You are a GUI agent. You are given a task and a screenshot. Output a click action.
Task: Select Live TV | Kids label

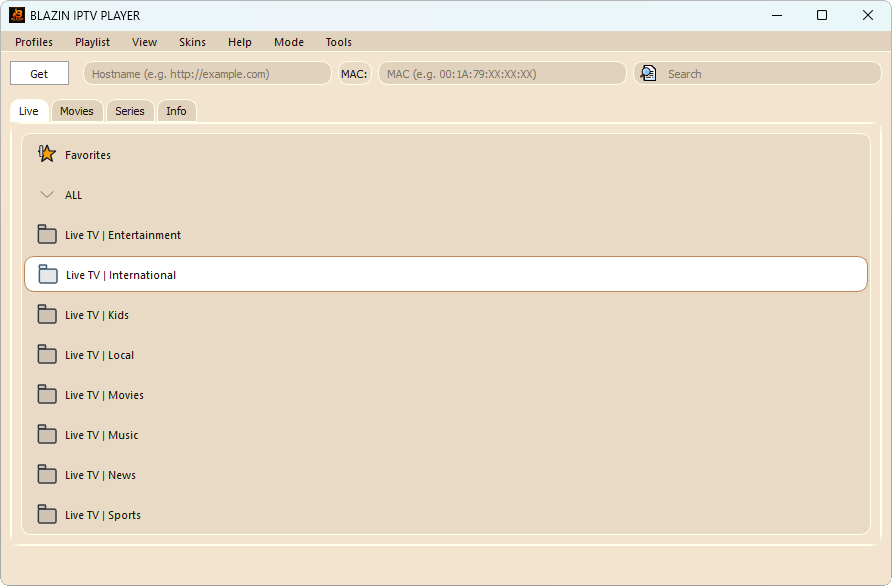tap(97, 315)
